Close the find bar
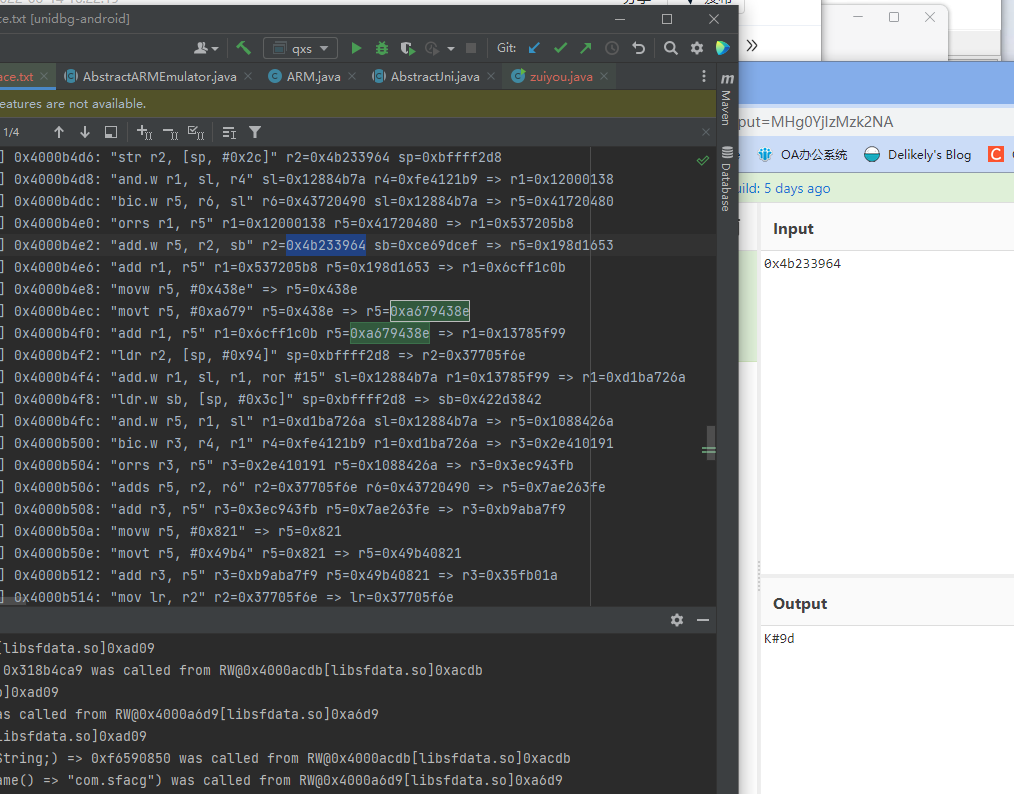Image resolution: width=1014 pixels, height=794 pixels. click(706, 133)
